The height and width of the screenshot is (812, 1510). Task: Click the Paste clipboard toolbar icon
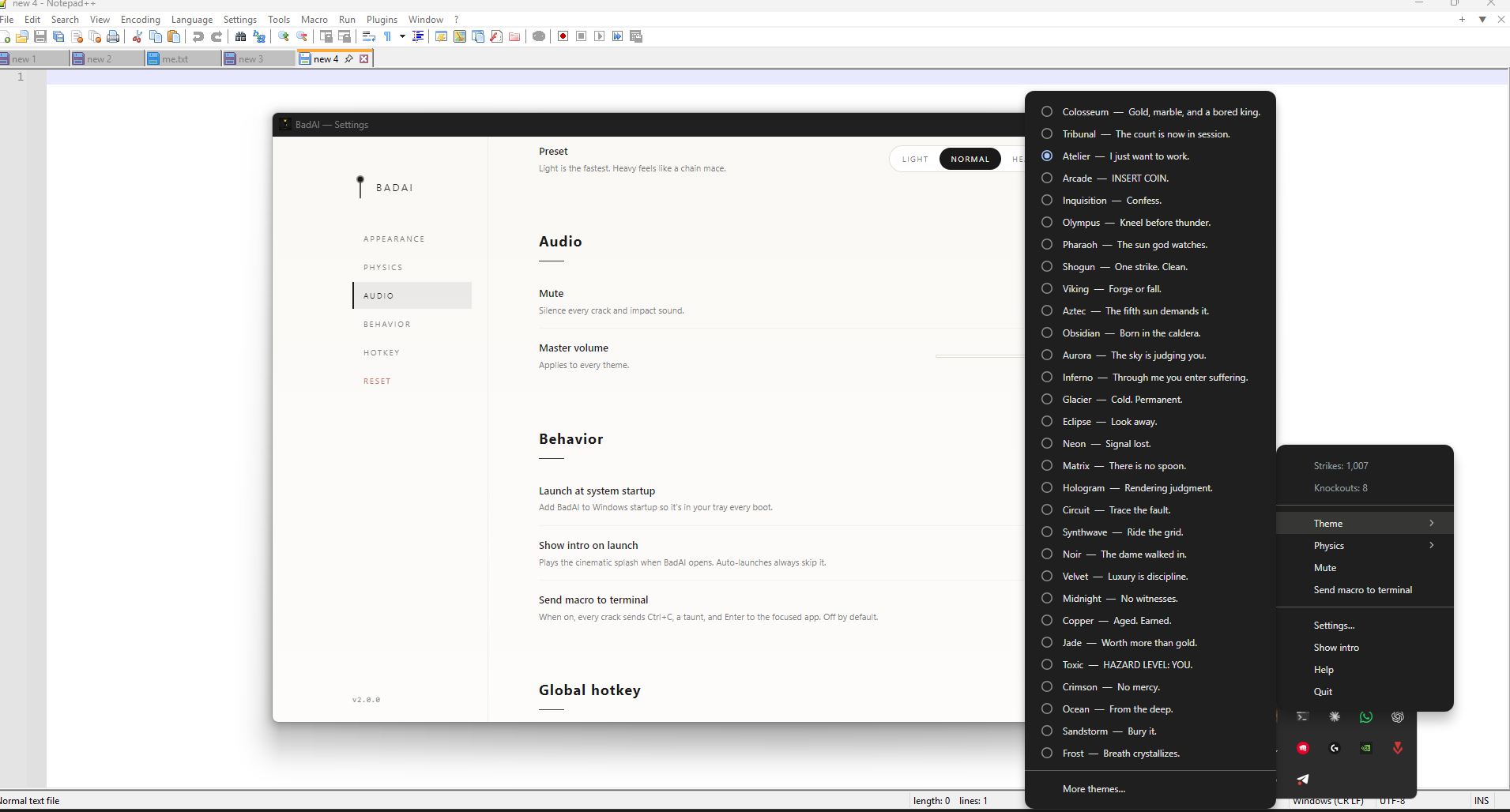(174, 36)
